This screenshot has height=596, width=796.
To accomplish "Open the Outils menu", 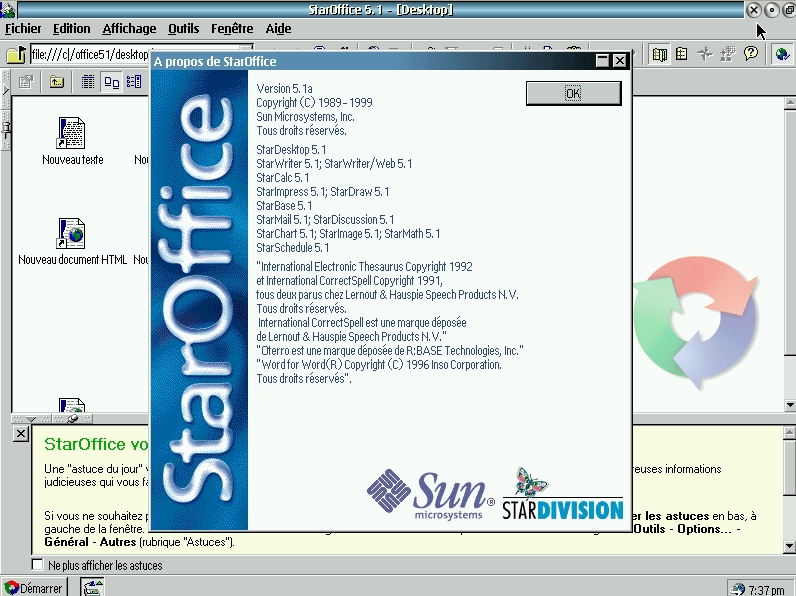I will tap(183, 29).
